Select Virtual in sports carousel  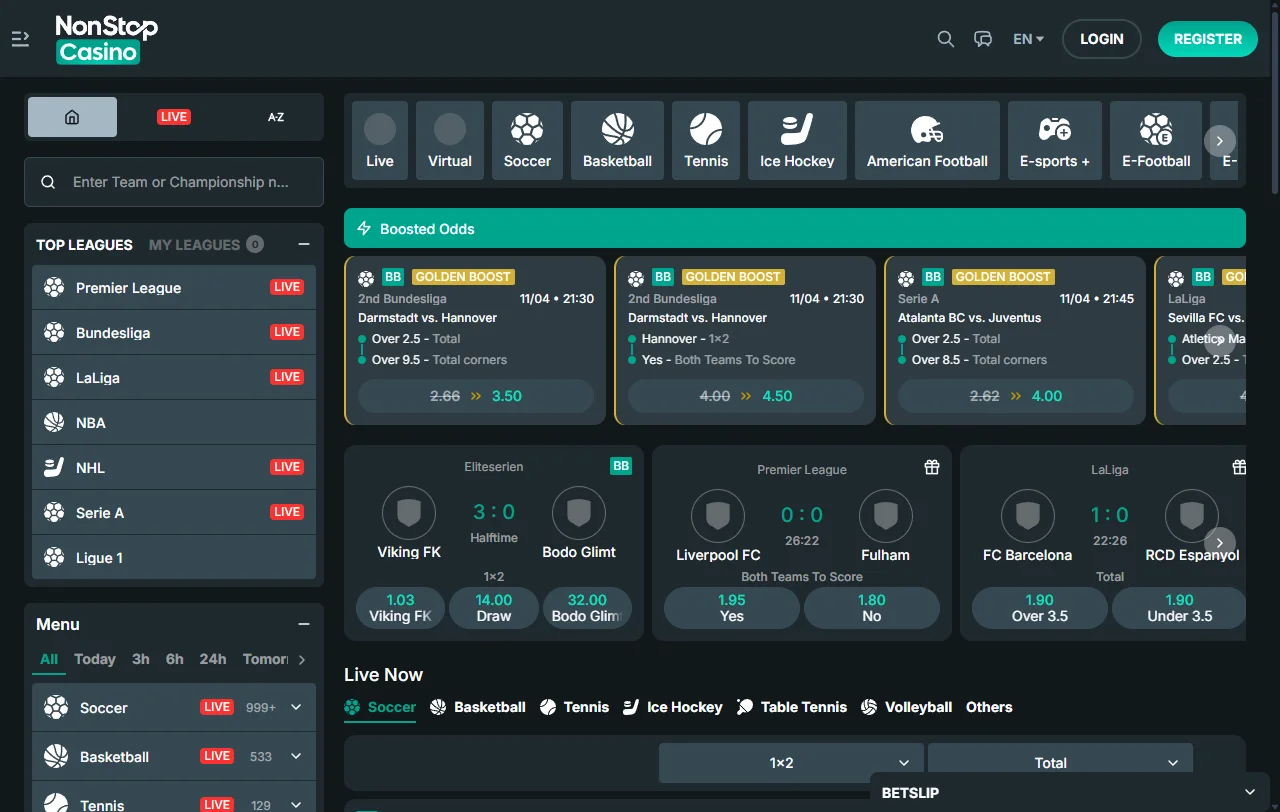(450, 140)
